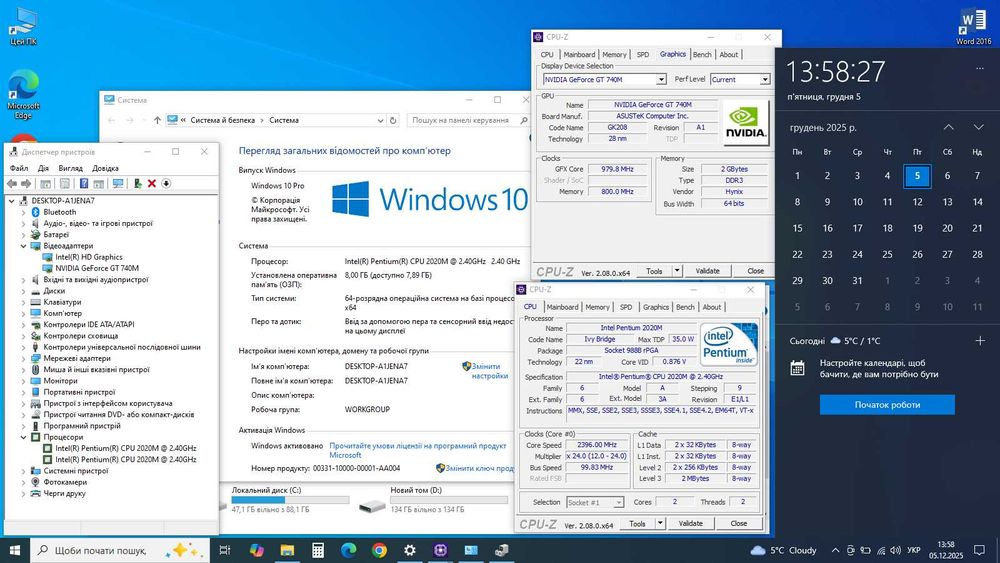This screenshot has width=1000, height=563.
Task: Click the Локальний диск (C:) usage bar
Action: [x=290, y=501]
